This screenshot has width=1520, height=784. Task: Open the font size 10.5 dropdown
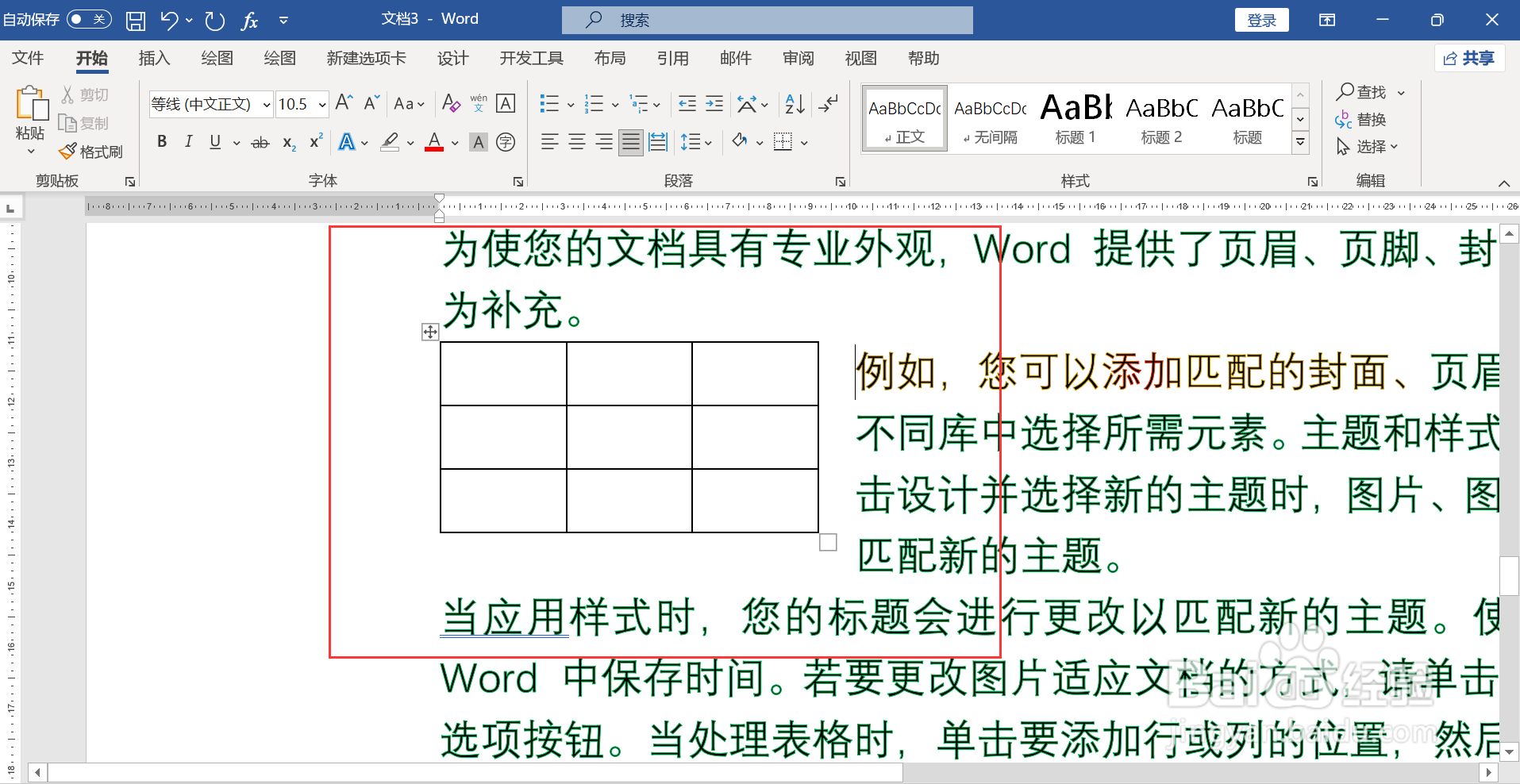pyautogui.click(x=322, y=104)
